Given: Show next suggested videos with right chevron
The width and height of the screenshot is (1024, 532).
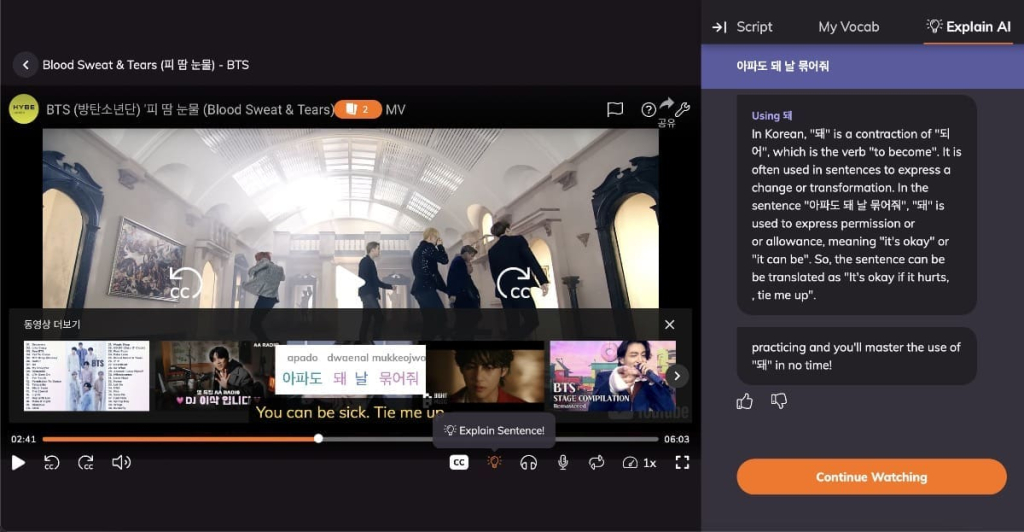Looking at the screenshot, I should point(677,376).
